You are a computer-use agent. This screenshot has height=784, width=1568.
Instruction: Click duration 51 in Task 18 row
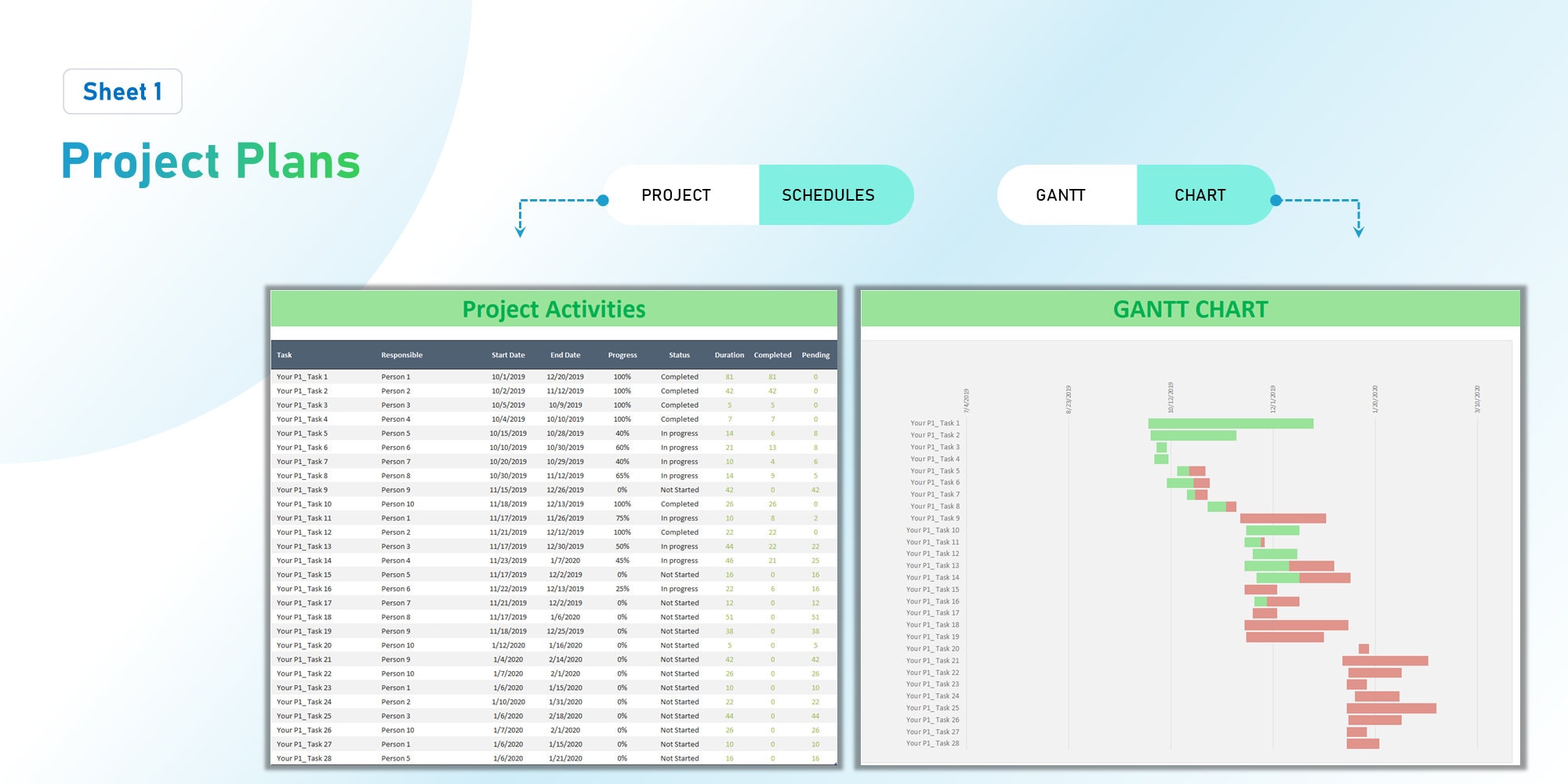(x=729, y=617)
